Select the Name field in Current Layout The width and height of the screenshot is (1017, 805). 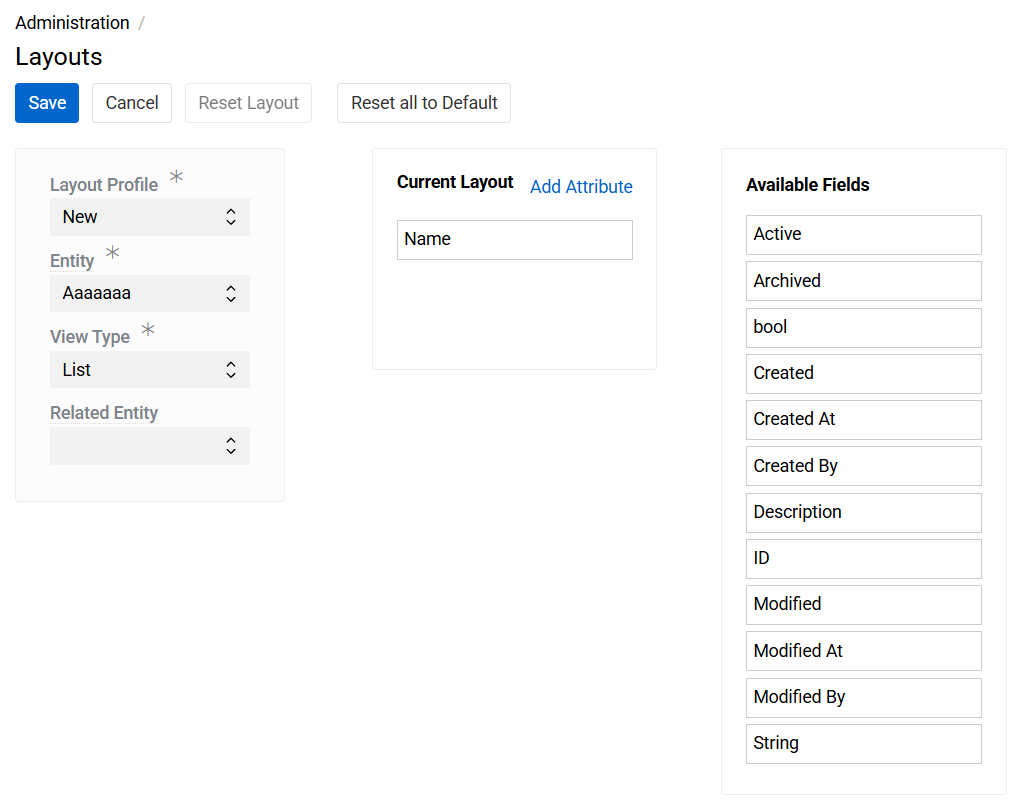click(x=514, y=239)
